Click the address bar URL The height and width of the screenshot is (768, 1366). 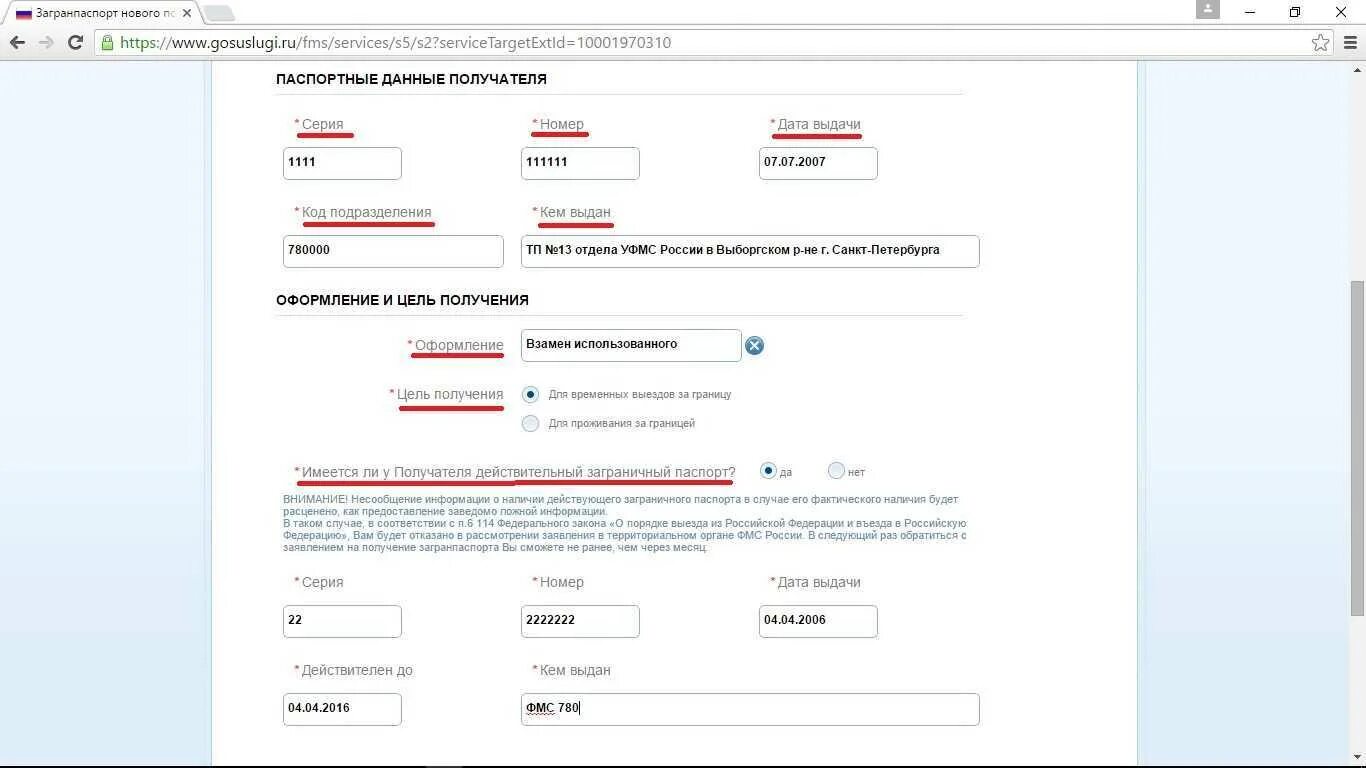pos(395,43)
